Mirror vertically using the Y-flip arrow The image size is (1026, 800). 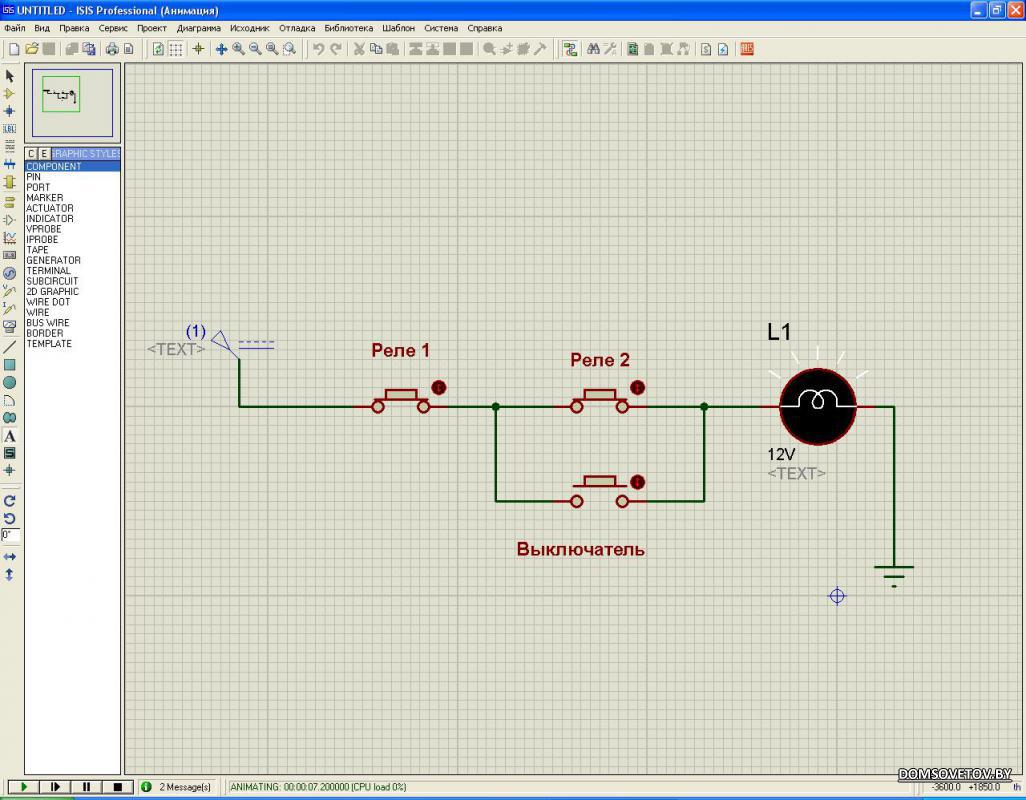click(x=9, y=574)
